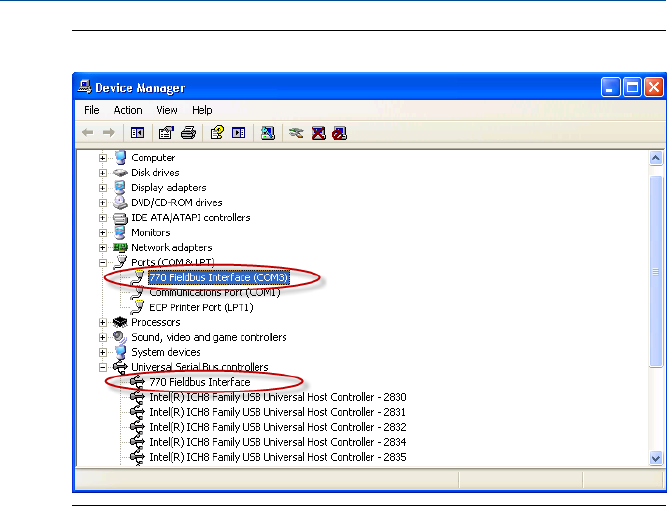Click the Uninstall device toolbar icon

pos(318,132)
